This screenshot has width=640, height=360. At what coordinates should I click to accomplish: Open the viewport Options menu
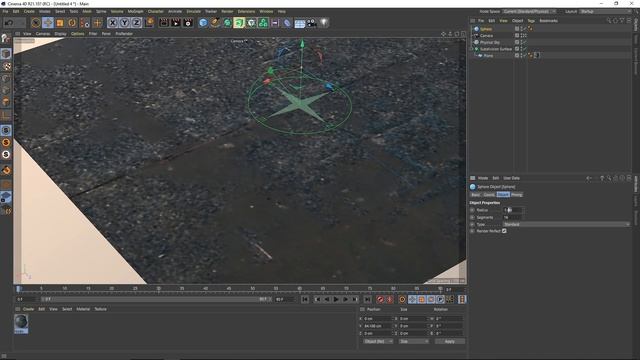click(x=78, y=34)
